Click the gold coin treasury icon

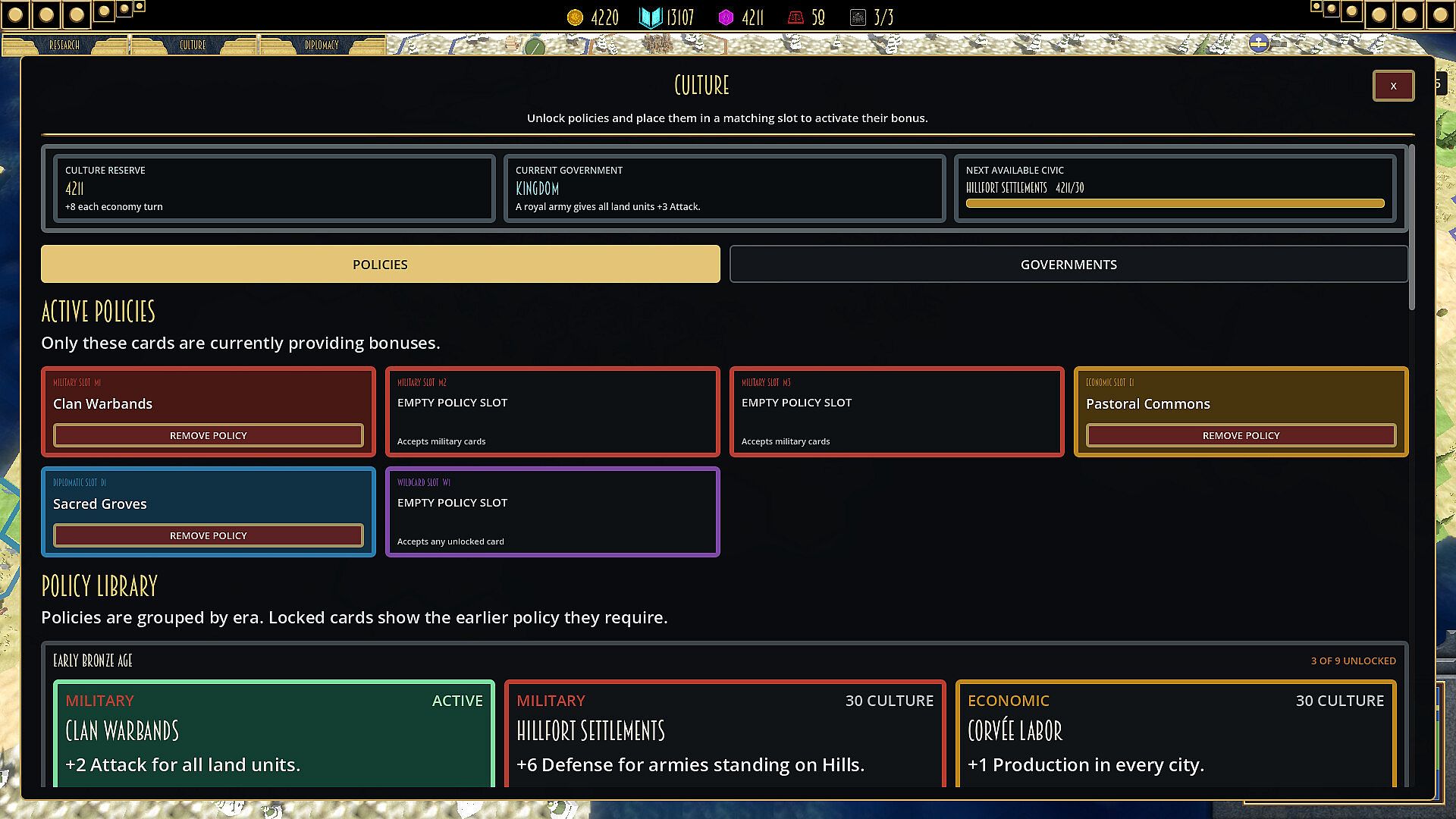tap(575, 17)
